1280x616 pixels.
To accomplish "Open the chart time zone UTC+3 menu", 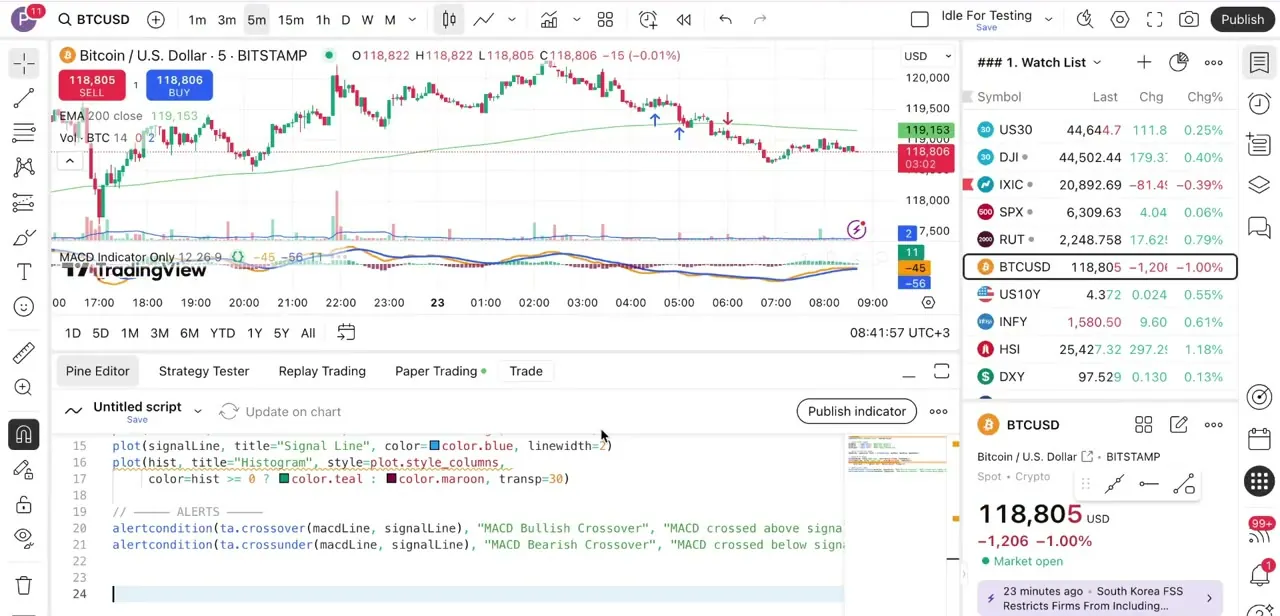I will tap(900, 333).
